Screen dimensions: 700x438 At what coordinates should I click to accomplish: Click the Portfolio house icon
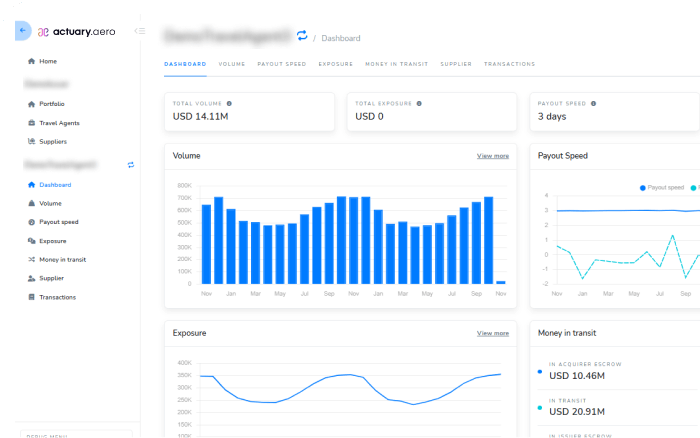tap(31, 104)
